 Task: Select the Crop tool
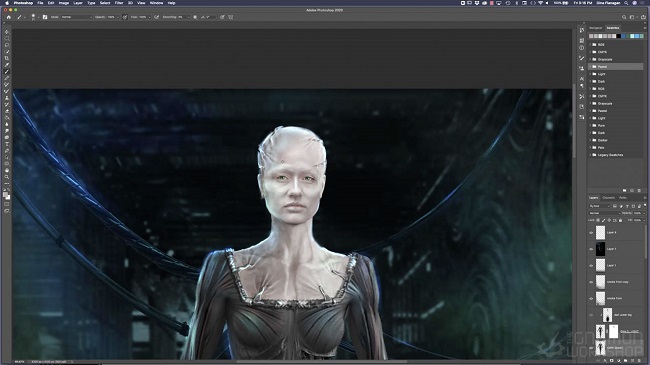pyautogui.click(x=7, y=58)
